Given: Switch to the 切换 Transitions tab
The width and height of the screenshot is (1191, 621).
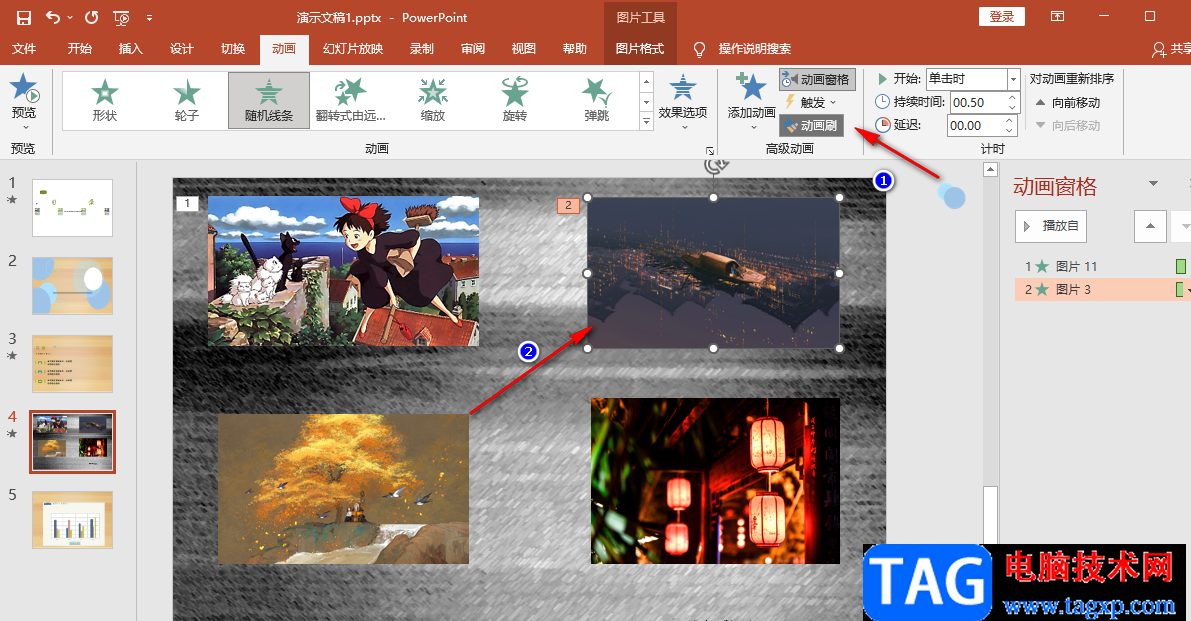Looking at the screenshot, I should [233, 49].
